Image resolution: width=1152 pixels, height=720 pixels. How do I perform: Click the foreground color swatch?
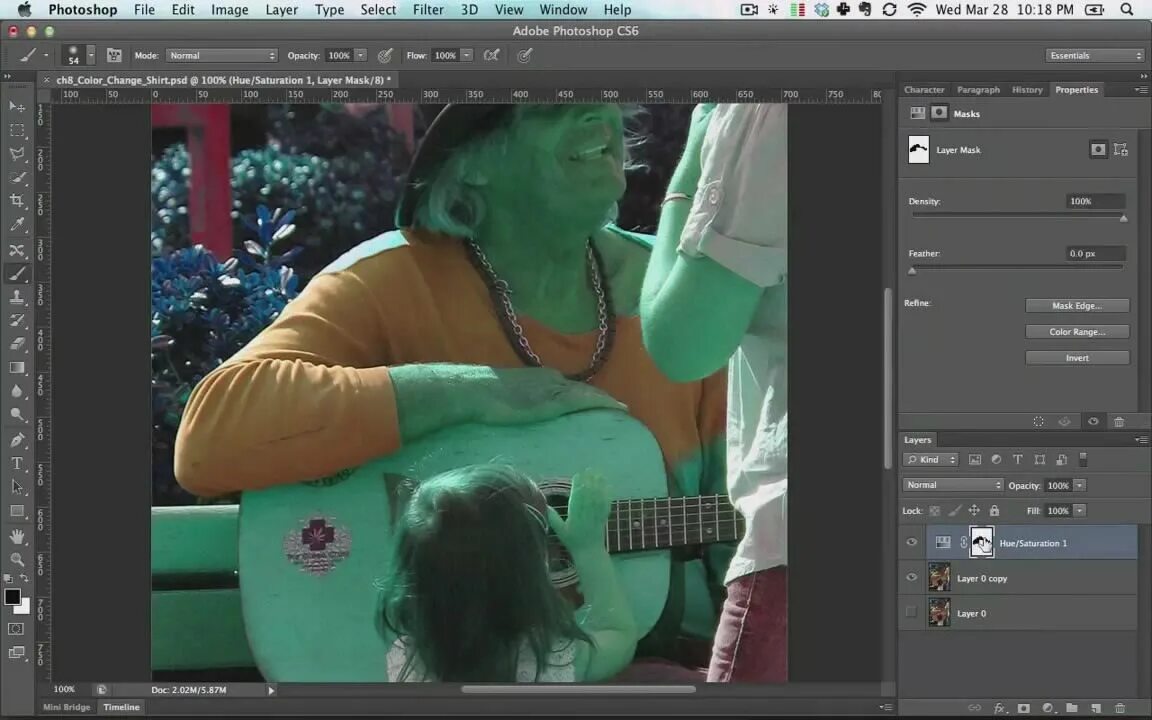12,597
